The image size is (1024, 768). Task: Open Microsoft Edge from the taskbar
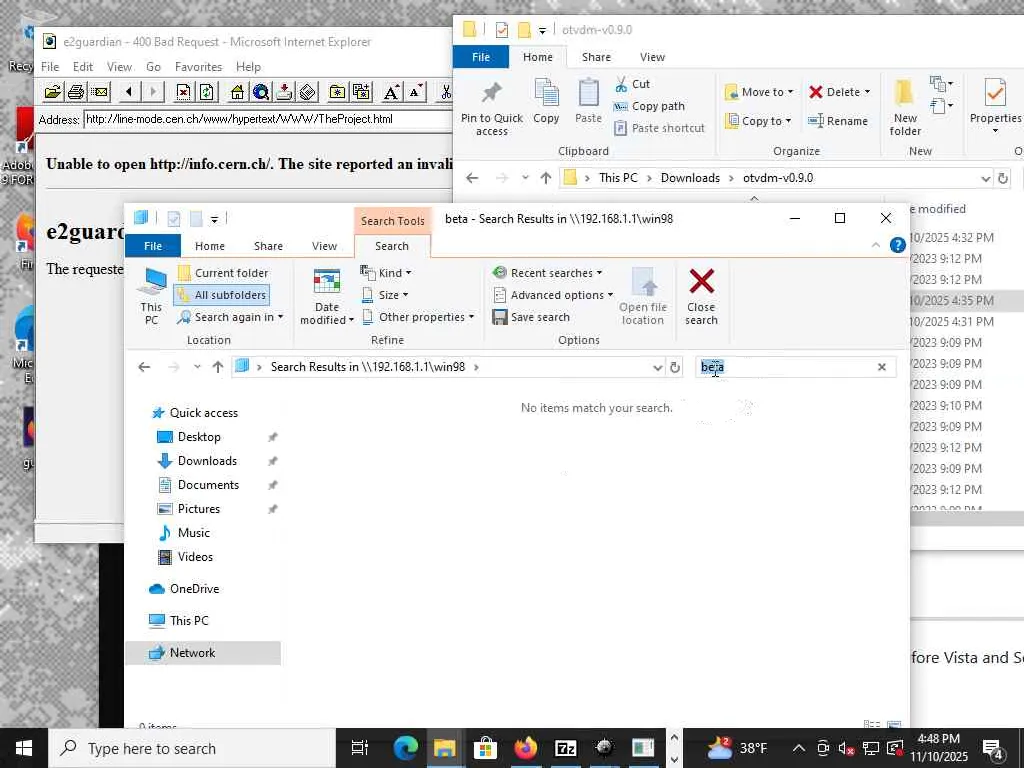tap(405, 748)
